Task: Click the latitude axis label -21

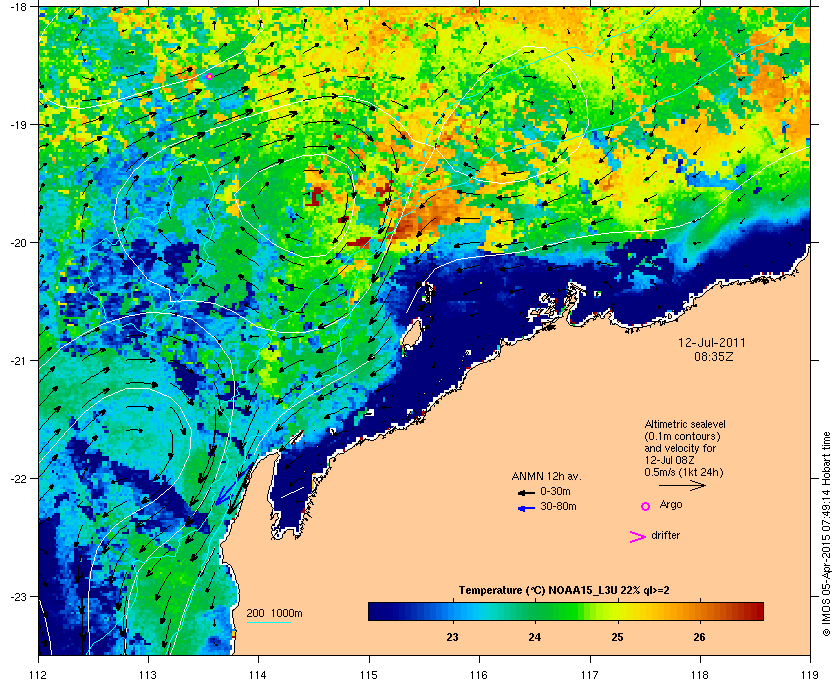Action: (x=18, y=361)
